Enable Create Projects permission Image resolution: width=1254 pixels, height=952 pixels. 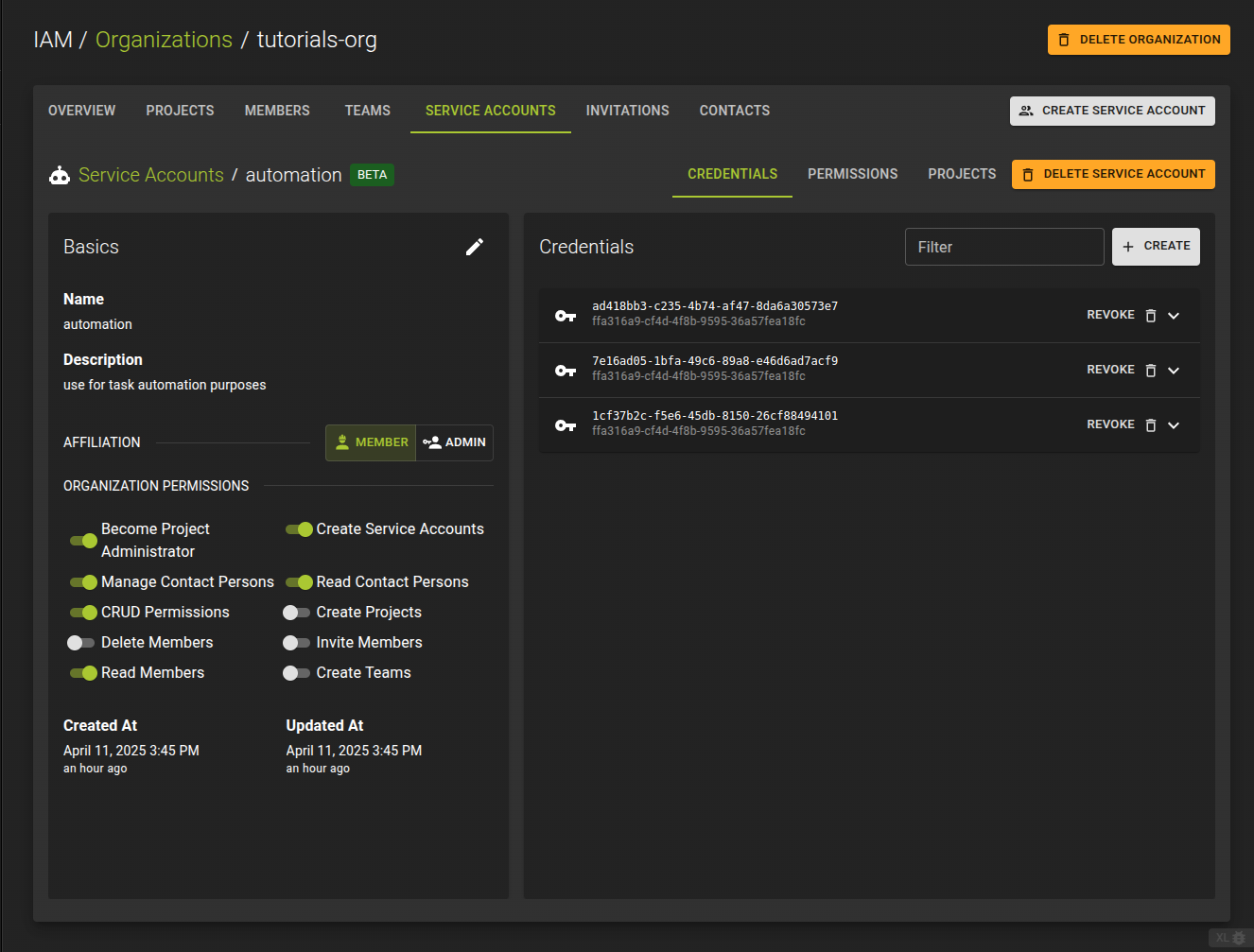297,613
